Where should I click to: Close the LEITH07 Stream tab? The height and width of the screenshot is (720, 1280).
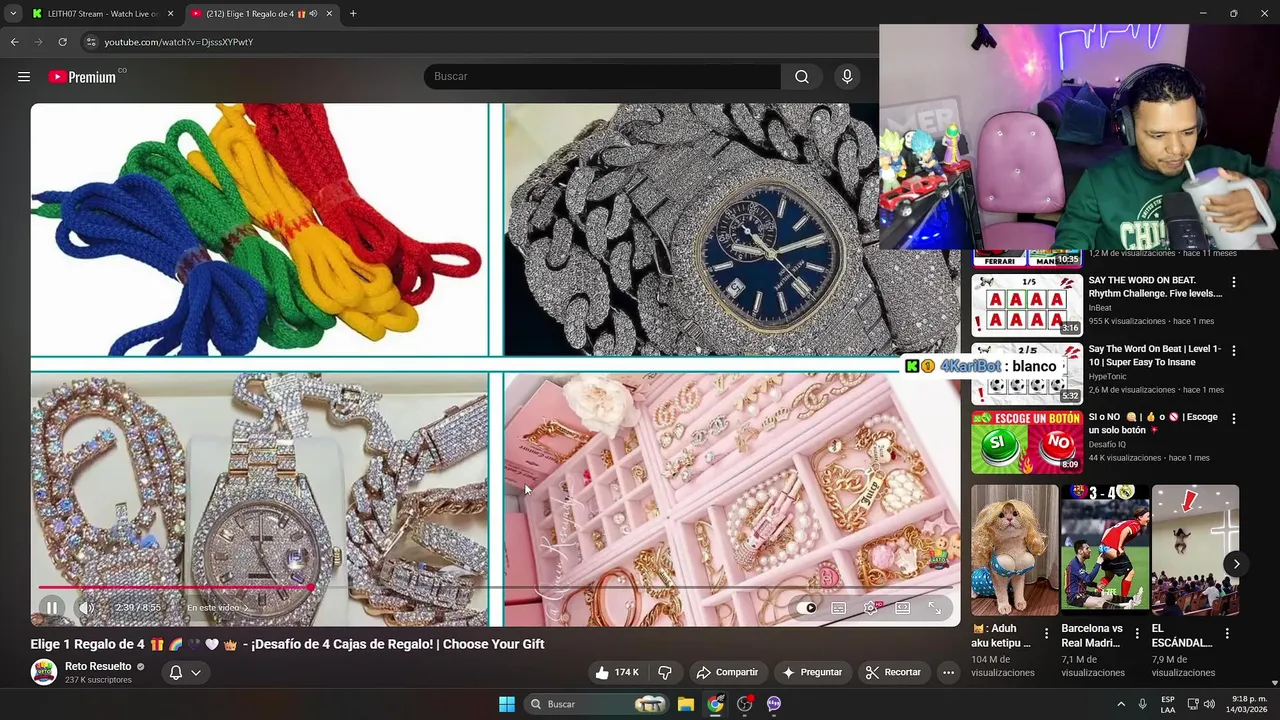point(170,14)
